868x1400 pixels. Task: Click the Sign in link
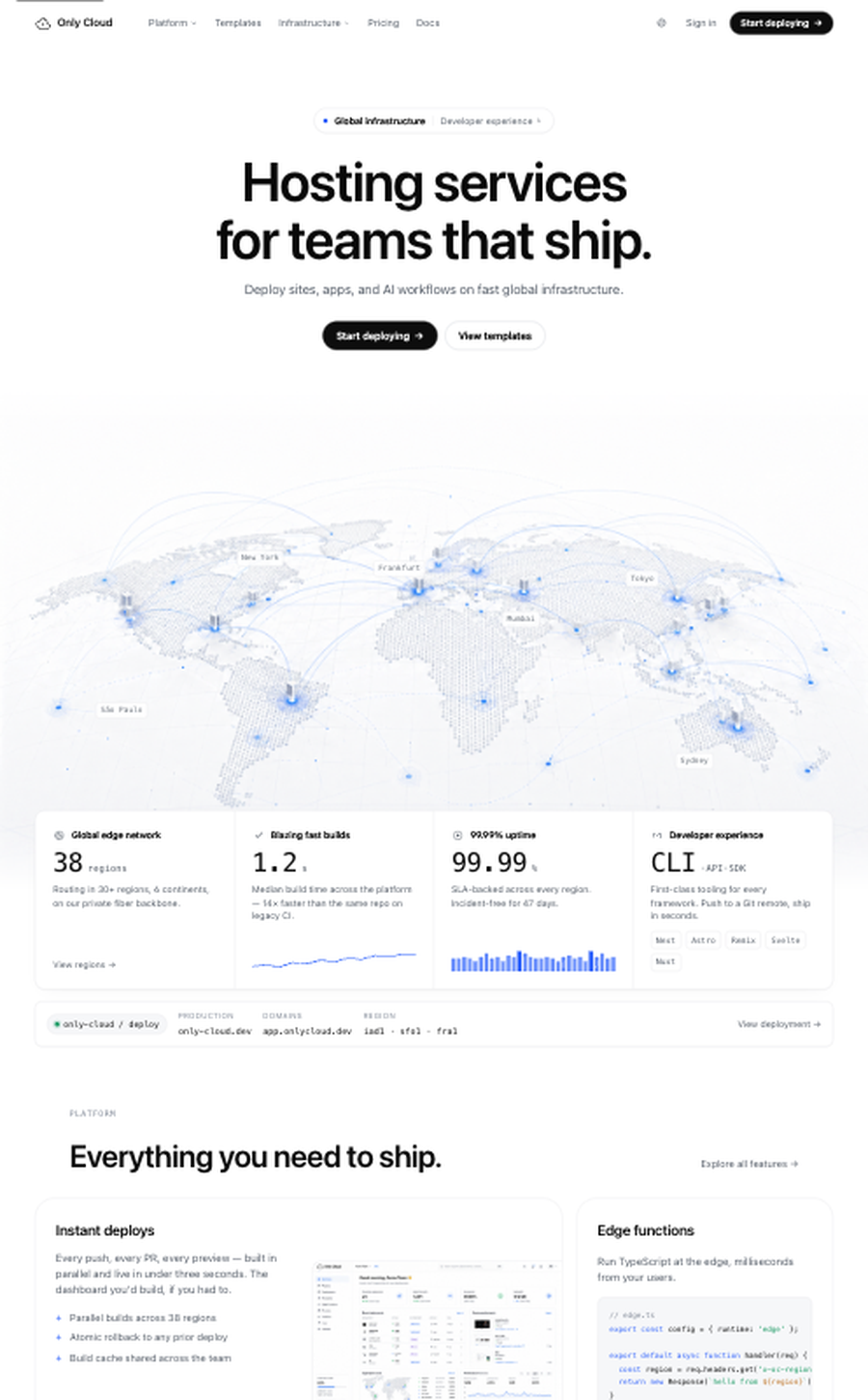coord(700,23)
